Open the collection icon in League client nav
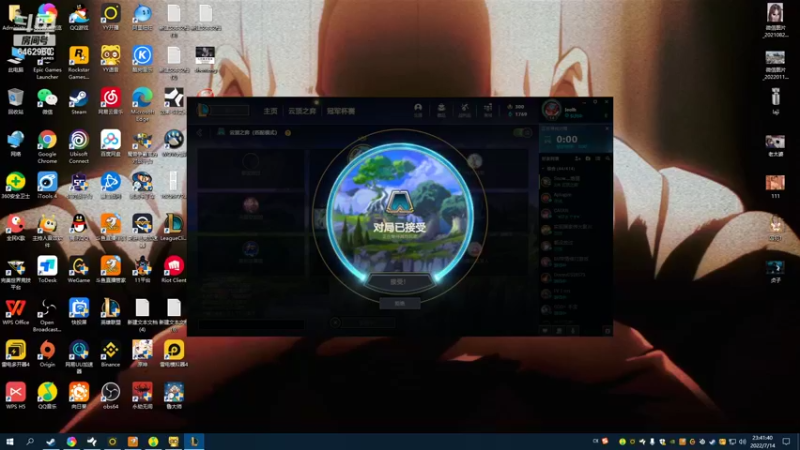The image size is (800, 450). (441, 110)
